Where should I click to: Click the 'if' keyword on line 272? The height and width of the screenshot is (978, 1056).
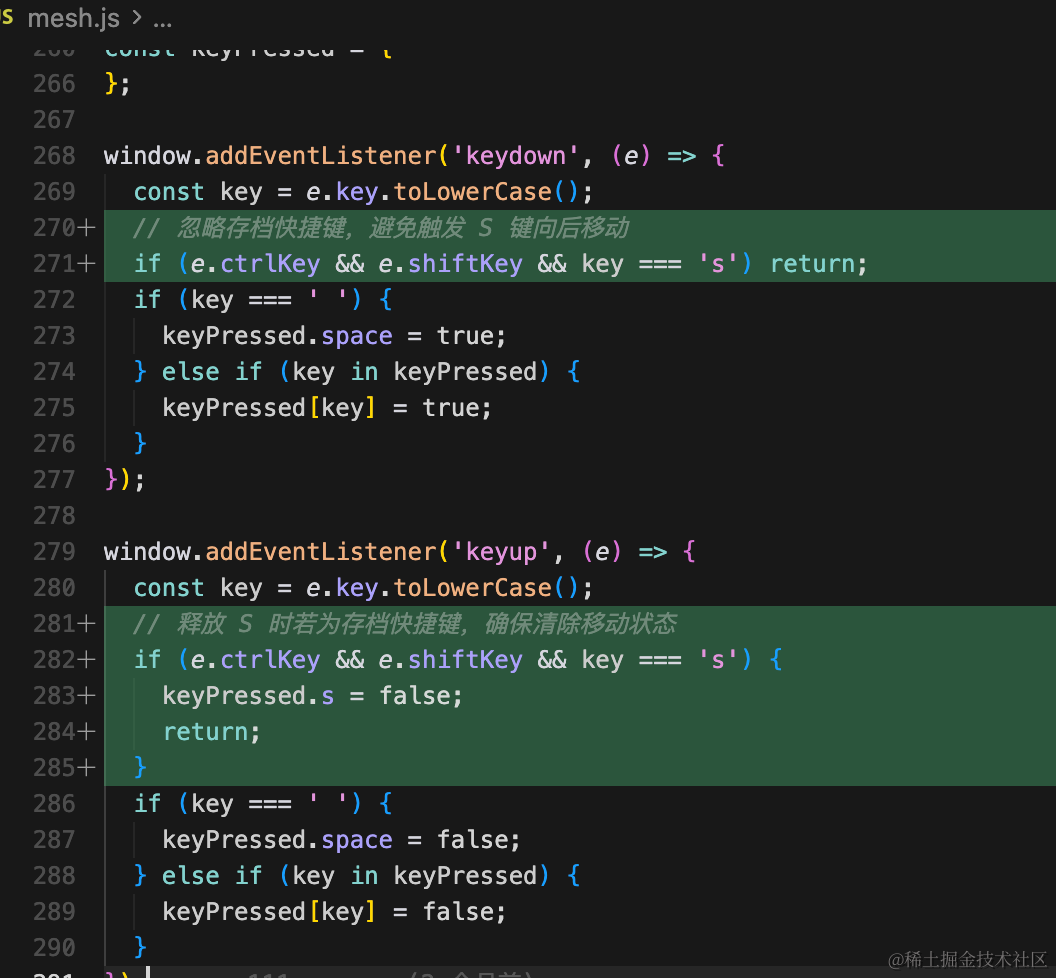[147, 300]
